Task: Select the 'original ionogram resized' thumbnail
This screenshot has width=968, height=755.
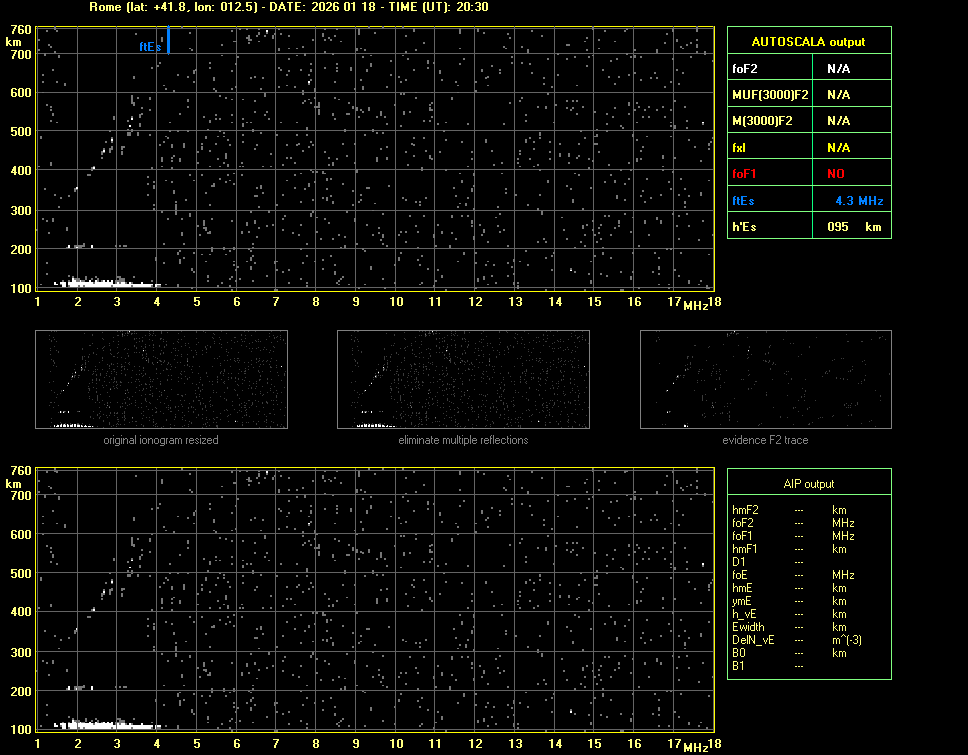Action: click(161, 380)
